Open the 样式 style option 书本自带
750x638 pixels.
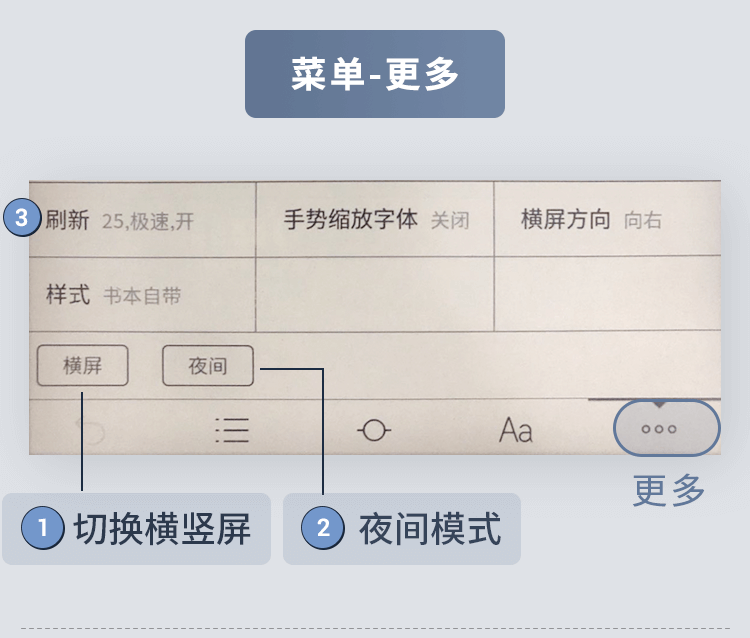pos(143,295)
